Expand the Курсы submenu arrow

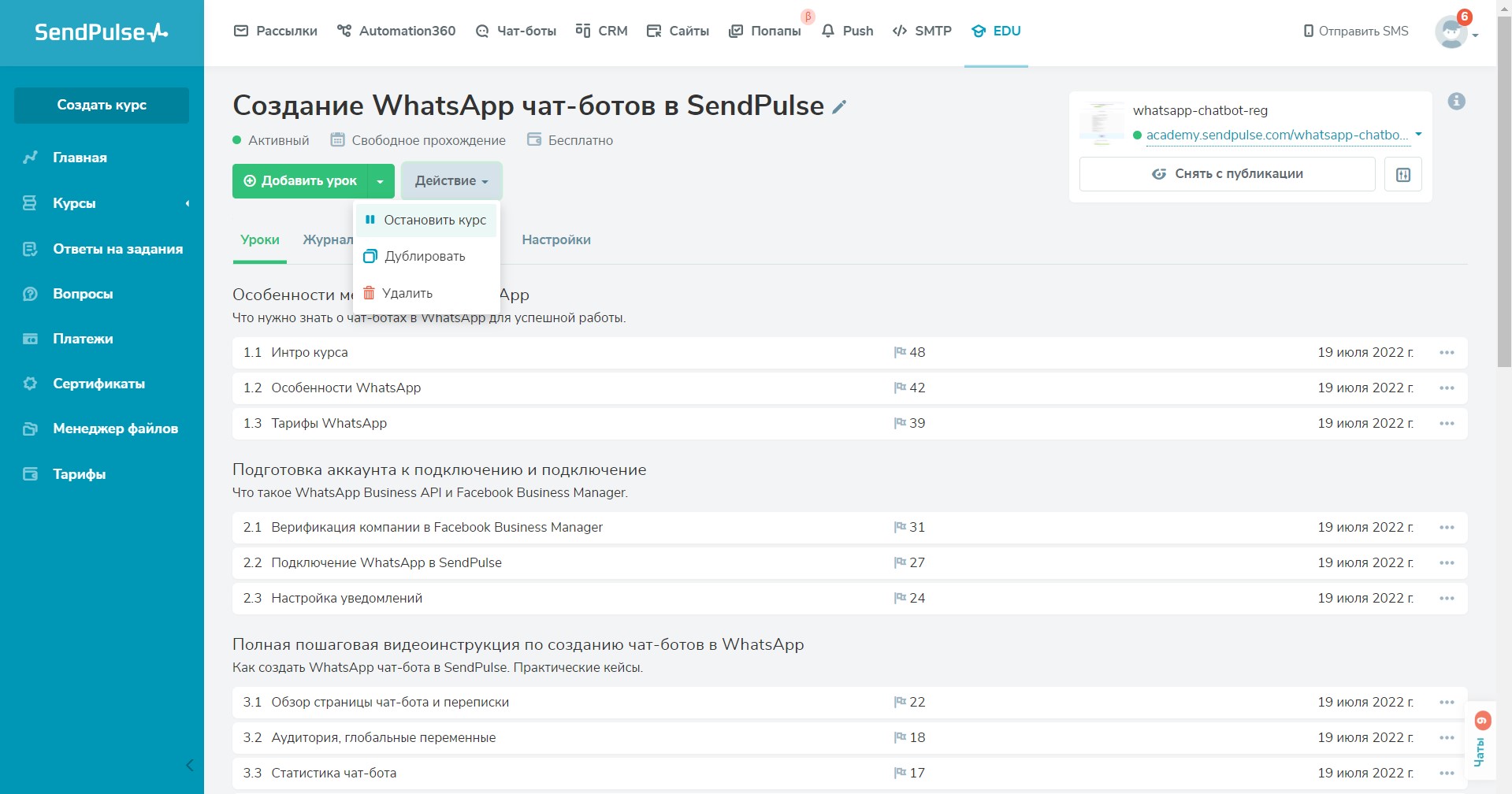[x=188, y=203]
